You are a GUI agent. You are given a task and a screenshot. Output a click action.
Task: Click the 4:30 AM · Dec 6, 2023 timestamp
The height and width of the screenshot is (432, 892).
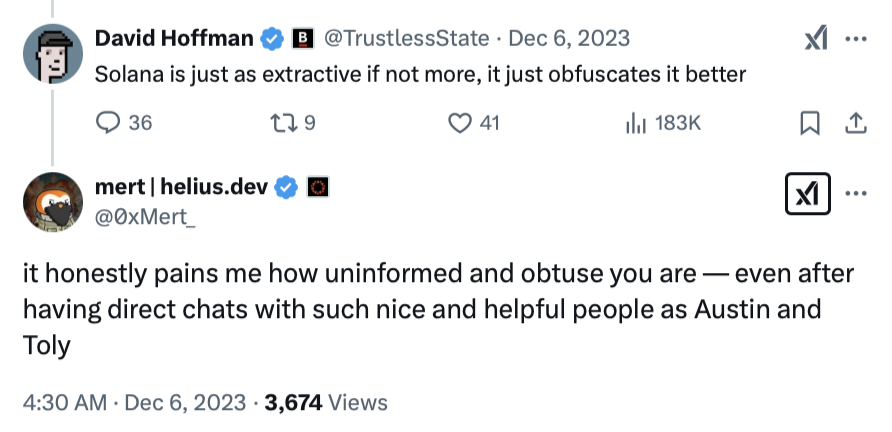coord(134,402)
